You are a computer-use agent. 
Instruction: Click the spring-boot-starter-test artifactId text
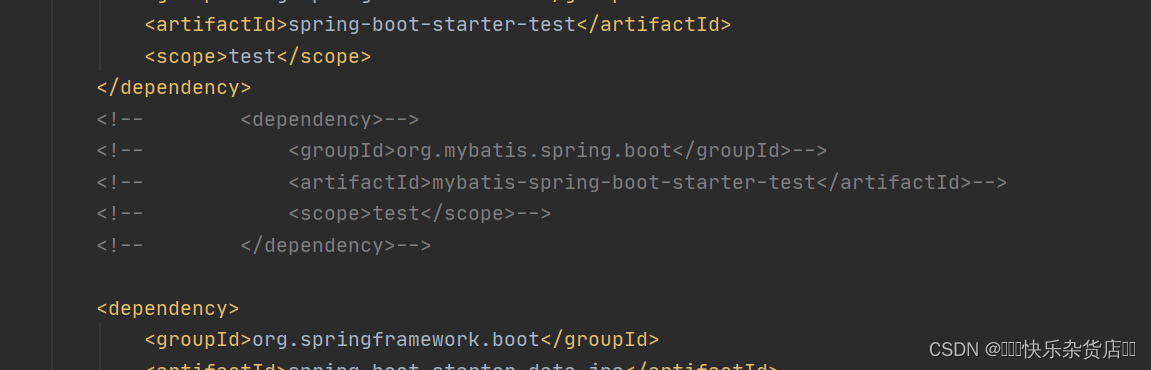point(432,25)
